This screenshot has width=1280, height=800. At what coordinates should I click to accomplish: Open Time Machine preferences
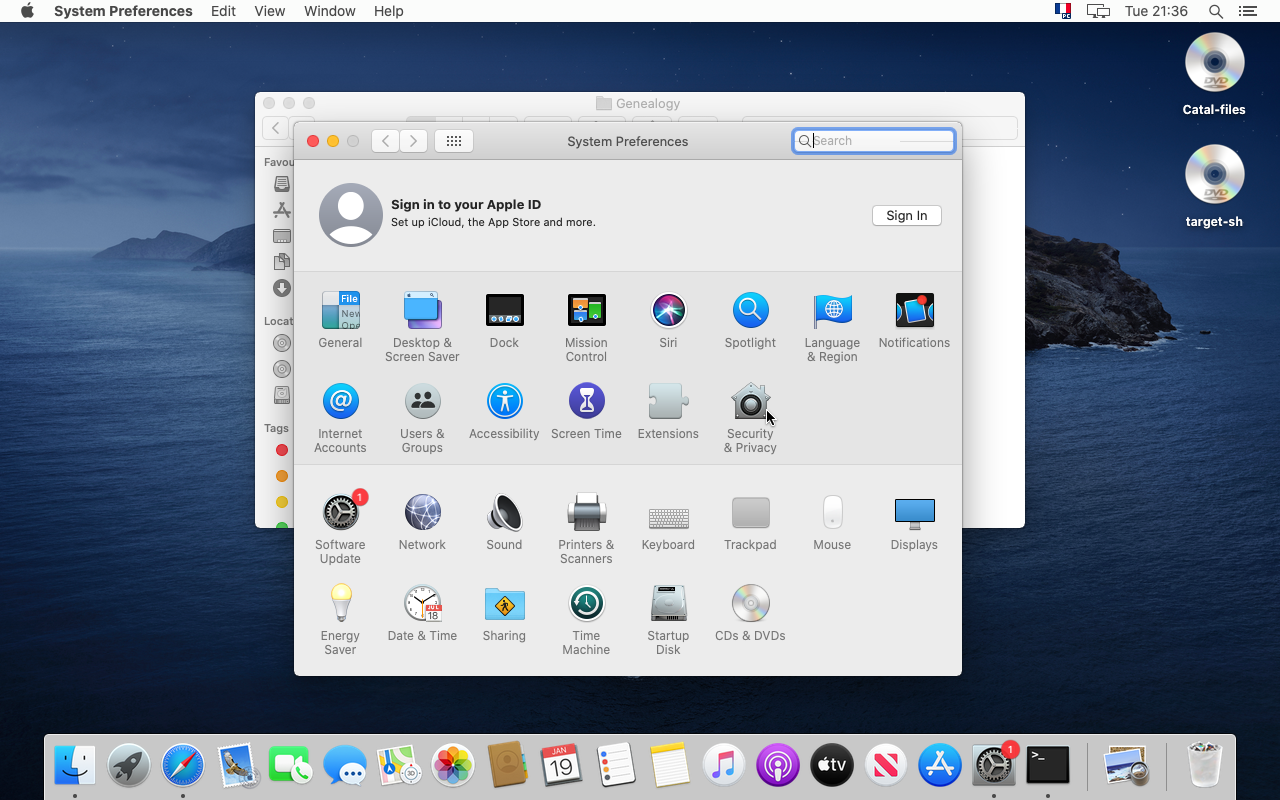pyautogui.click(x=586, y=620)
